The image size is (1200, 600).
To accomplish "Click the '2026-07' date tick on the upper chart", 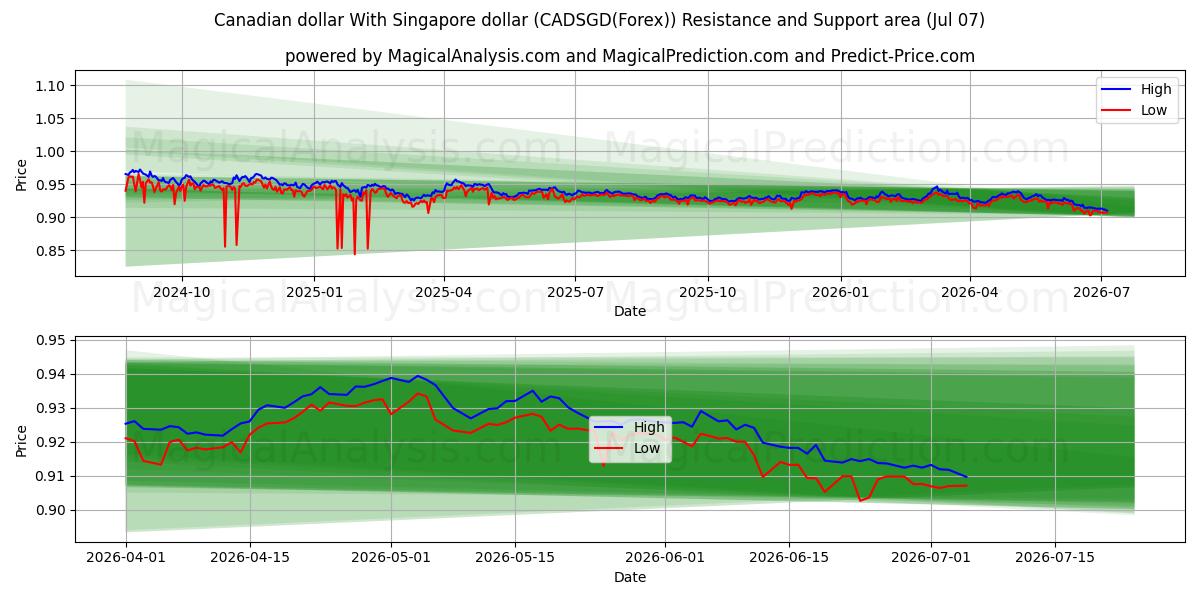I will coord(1100,294).
